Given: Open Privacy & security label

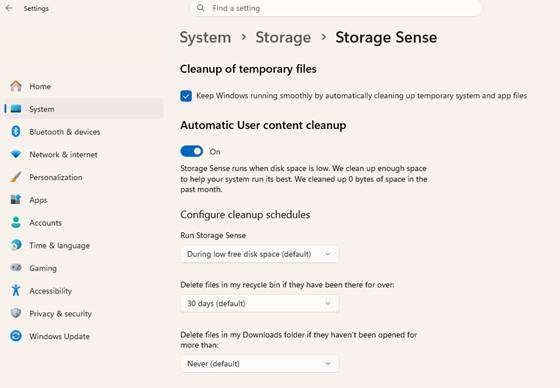Looking at the screenshot, I should [x=60, y=314].
